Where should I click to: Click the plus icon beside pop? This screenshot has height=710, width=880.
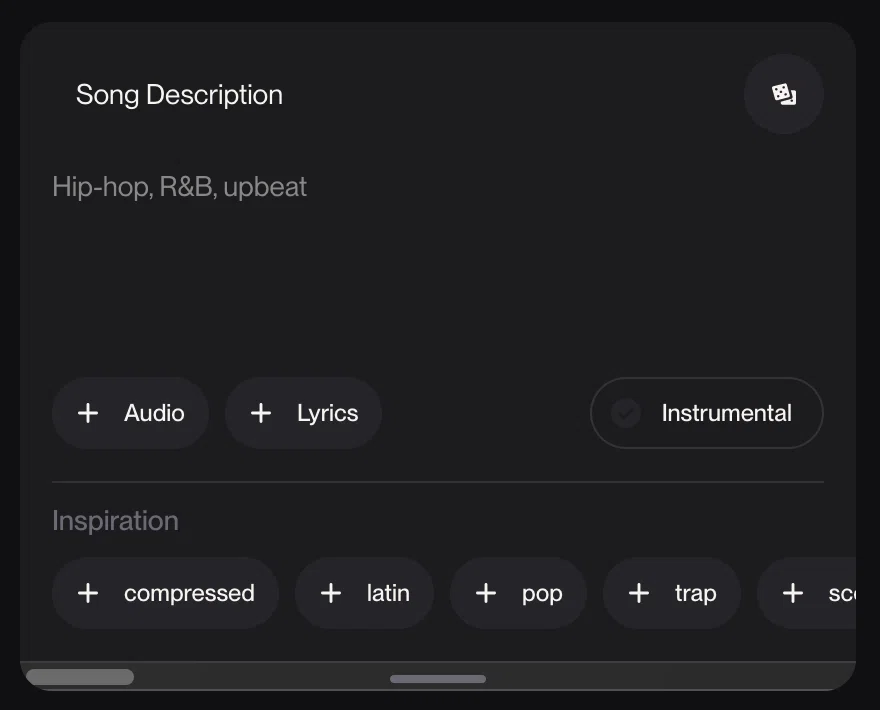click(x=486, y=593)
